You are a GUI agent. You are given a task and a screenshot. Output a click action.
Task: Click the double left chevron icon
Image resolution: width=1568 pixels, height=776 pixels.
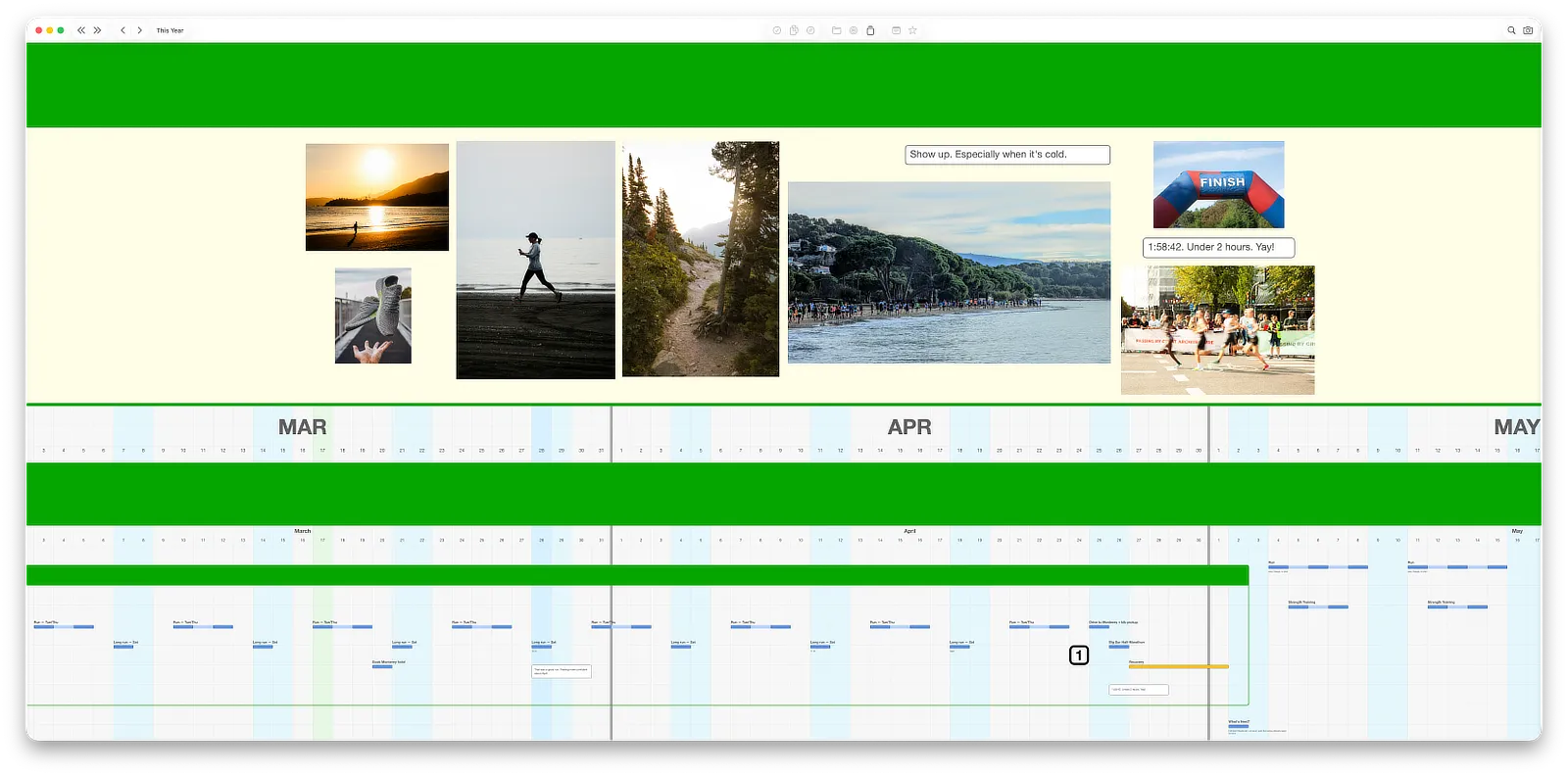[x=81, y=30]
